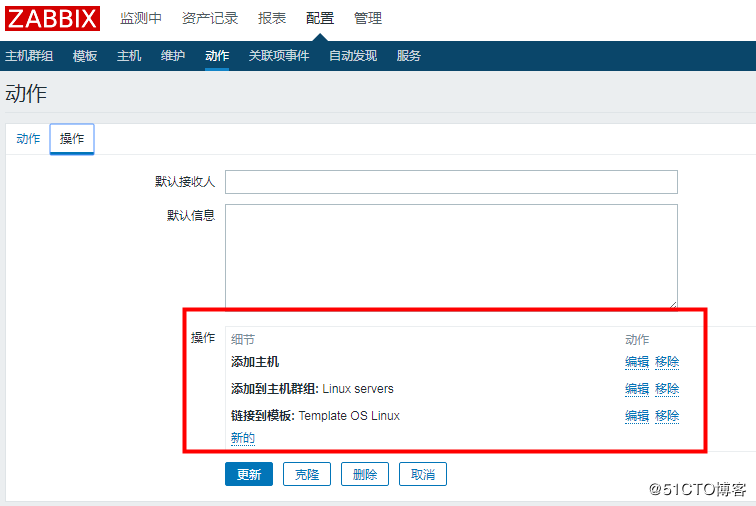Screen dimensions: 756x506
Task: Click the 取消 button
Action: click(x=423, y=474)
